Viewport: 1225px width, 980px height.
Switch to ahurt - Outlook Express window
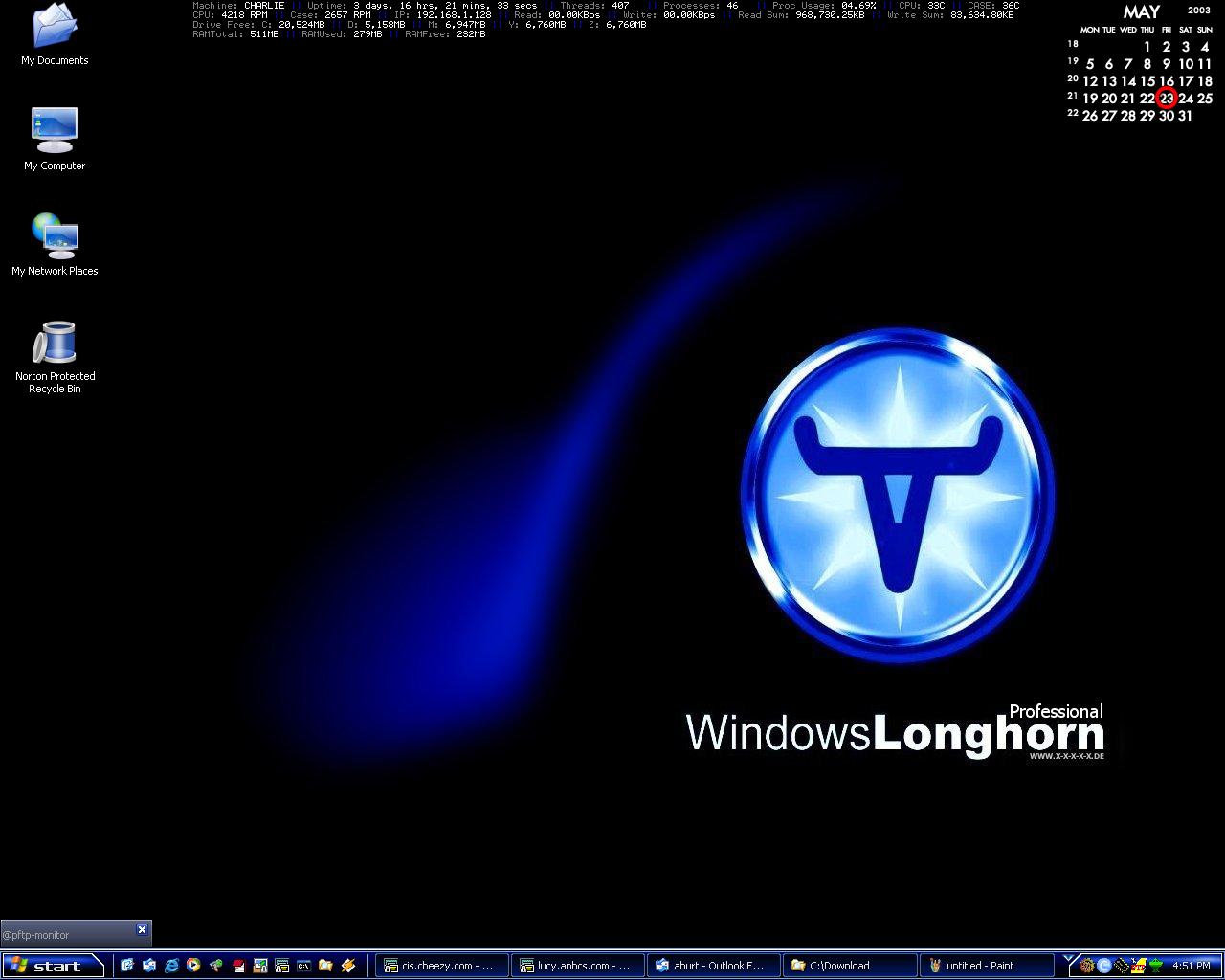point(713,966)
